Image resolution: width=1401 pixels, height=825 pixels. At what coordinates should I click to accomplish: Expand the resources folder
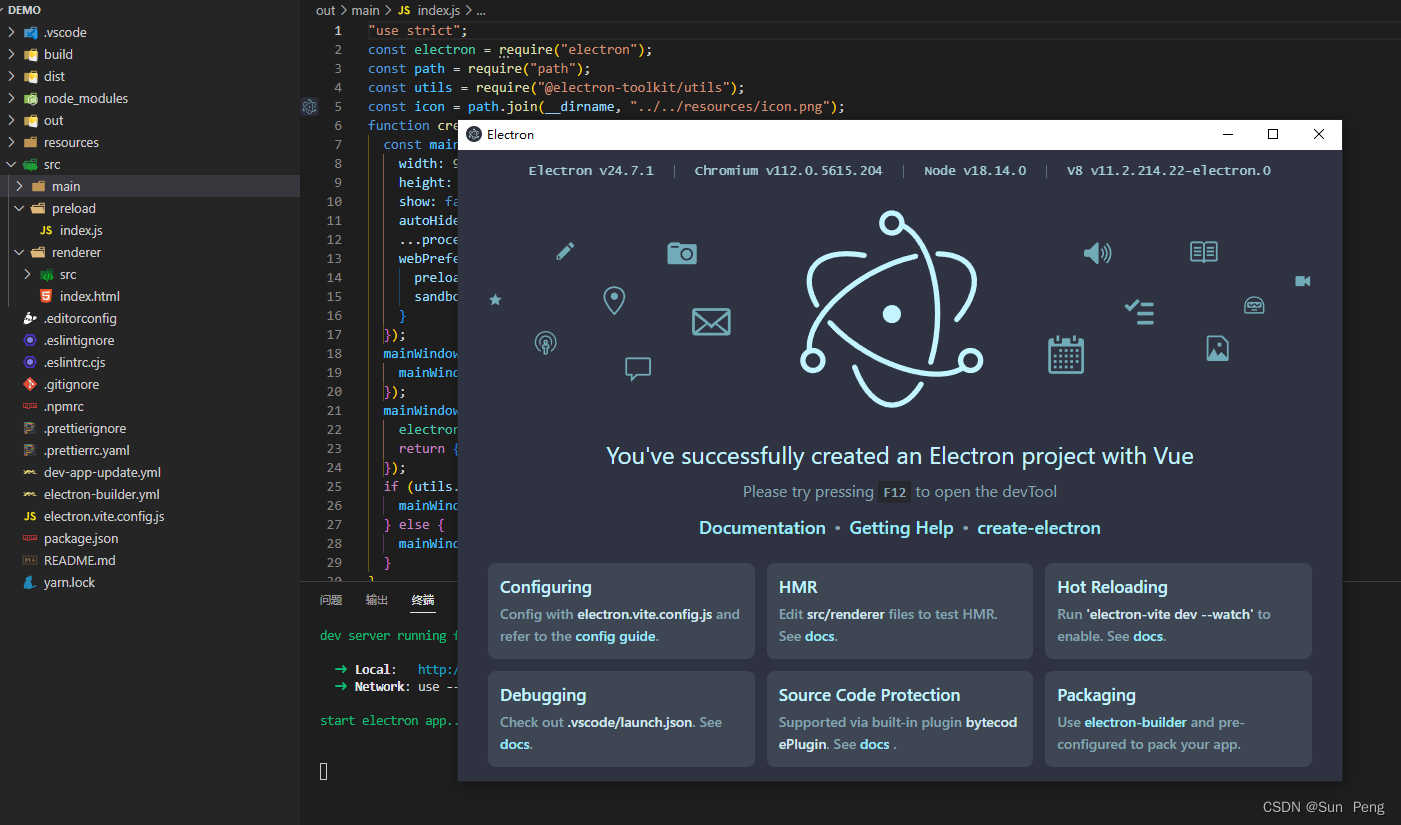click(11, 142)
